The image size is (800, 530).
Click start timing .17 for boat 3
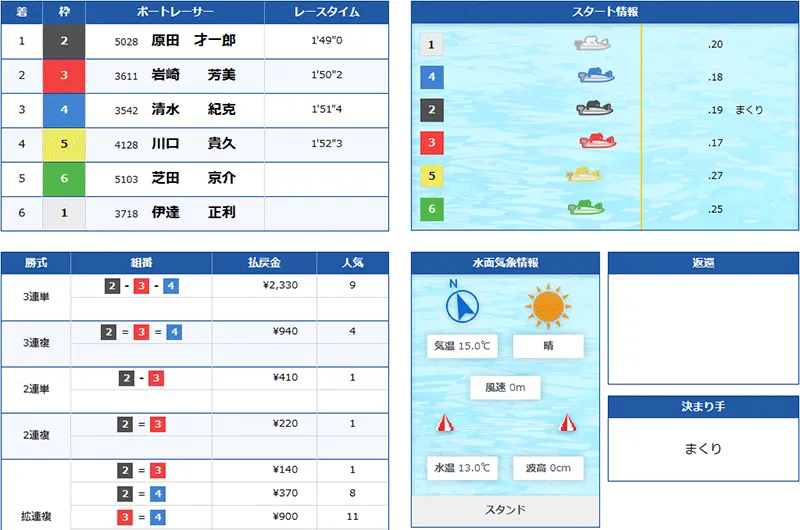click(x=715, y=143)
